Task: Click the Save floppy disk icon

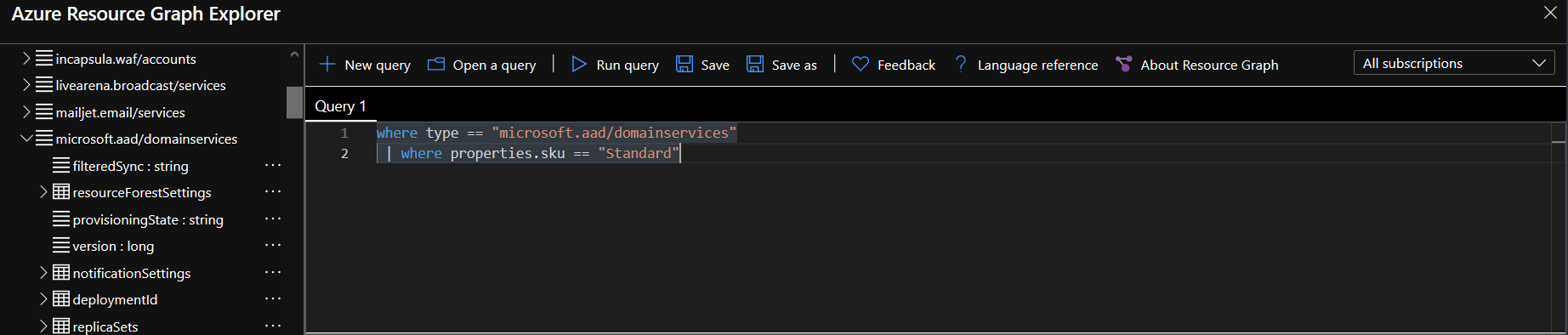Action: [x=685, y=64]
